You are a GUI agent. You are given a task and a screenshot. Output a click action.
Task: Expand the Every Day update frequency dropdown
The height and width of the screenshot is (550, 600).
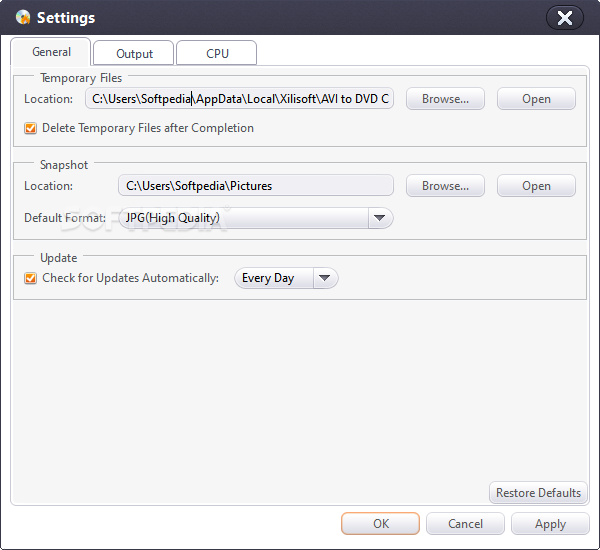click(x=286, y=278)
